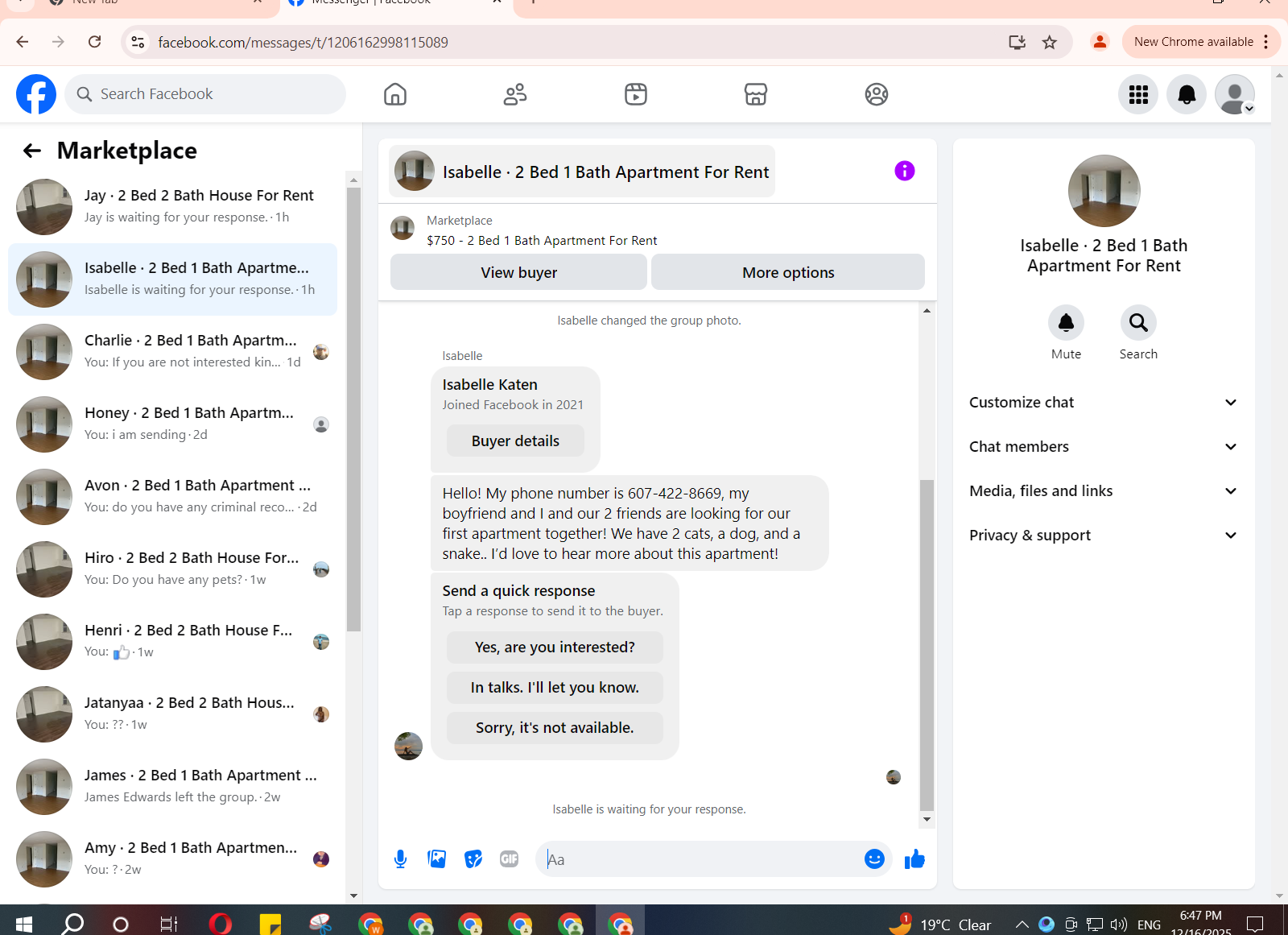
Task: Click the Search Facebook input field
Action: coord(205,94)
